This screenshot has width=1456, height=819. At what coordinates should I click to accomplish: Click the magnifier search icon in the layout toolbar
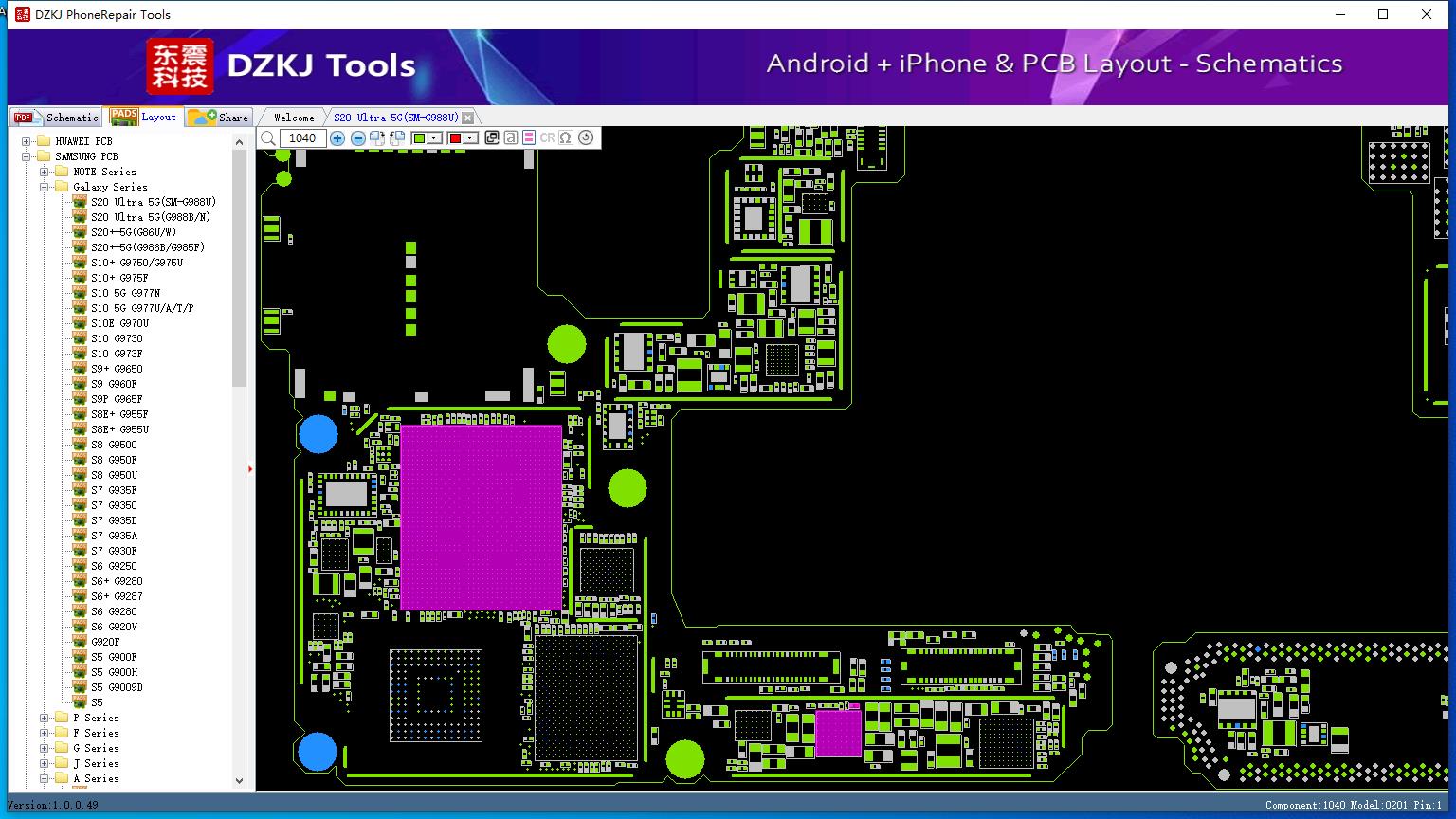click(x=268, y=138)
